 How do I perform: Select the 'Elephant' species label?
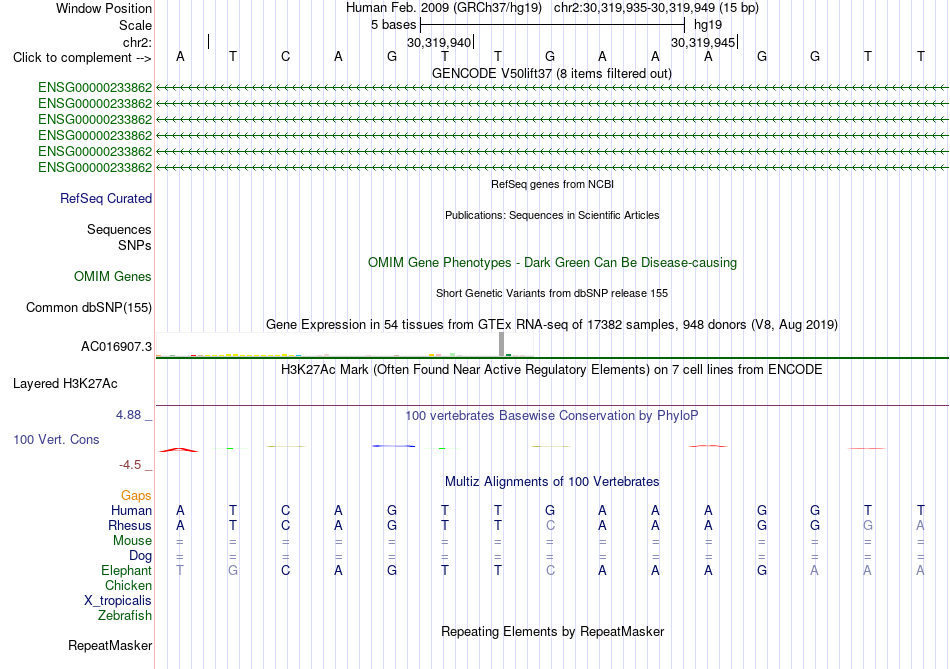pos(126,571)
